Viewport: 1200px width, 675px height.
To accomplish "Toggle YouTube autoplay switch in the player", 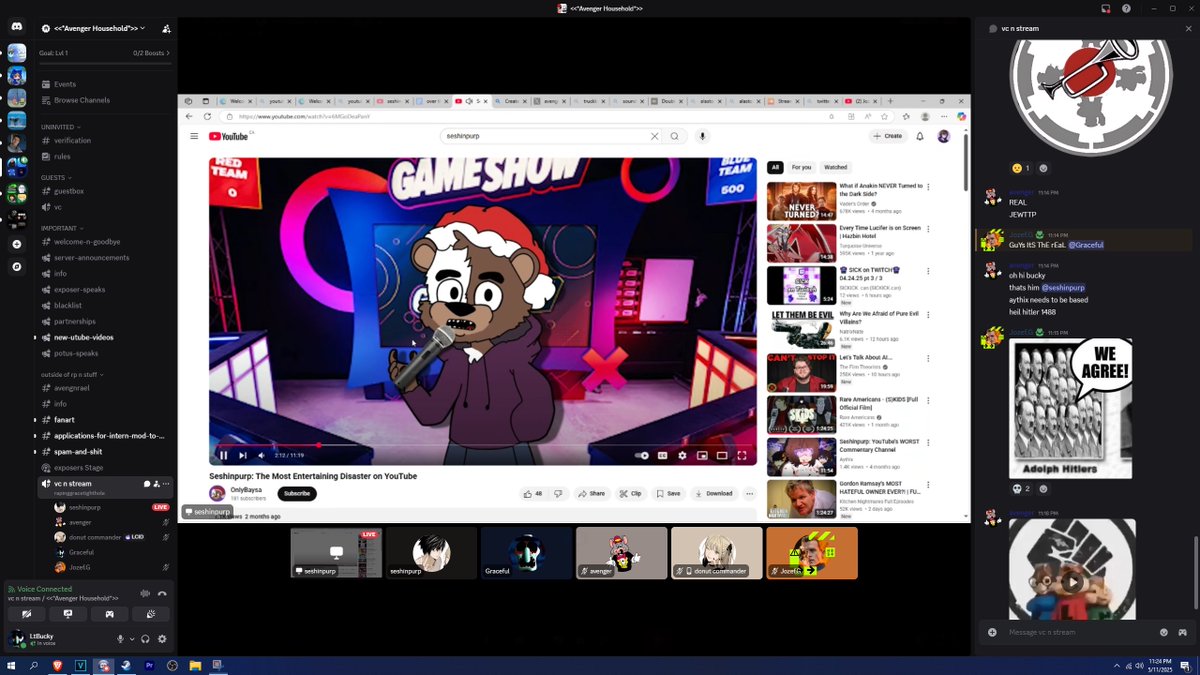I will pos(642,455).
